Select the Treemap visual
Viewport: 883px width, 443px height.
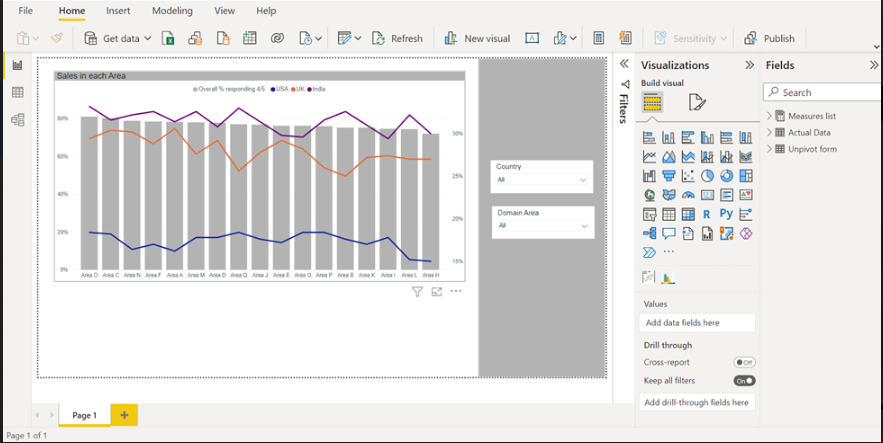point(746,176)
